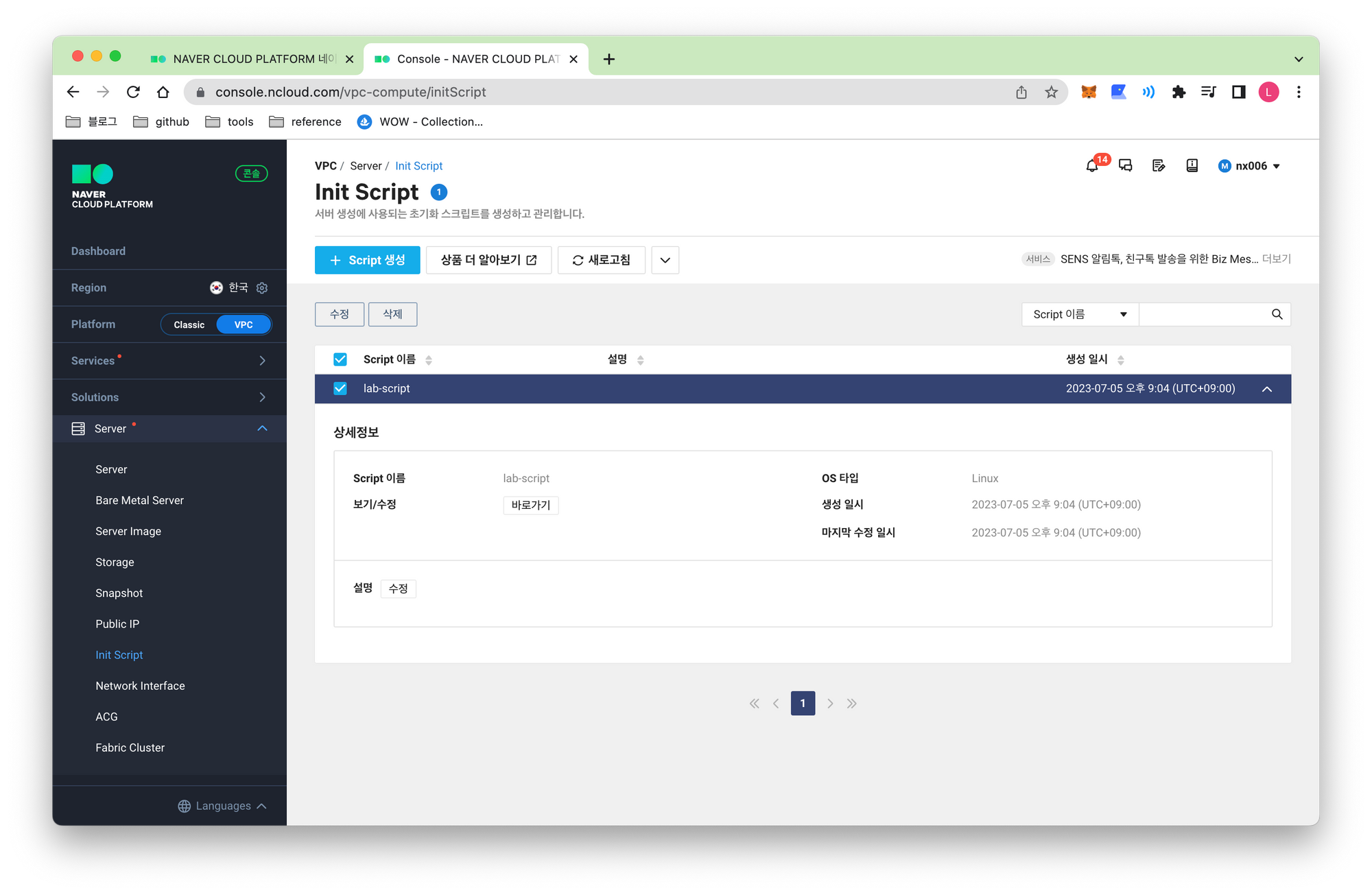Image resolution: width=1372 pixels, height=895 pixels.
Task: Uncheck the lab-script row checkbox
Action: [340, 388]
